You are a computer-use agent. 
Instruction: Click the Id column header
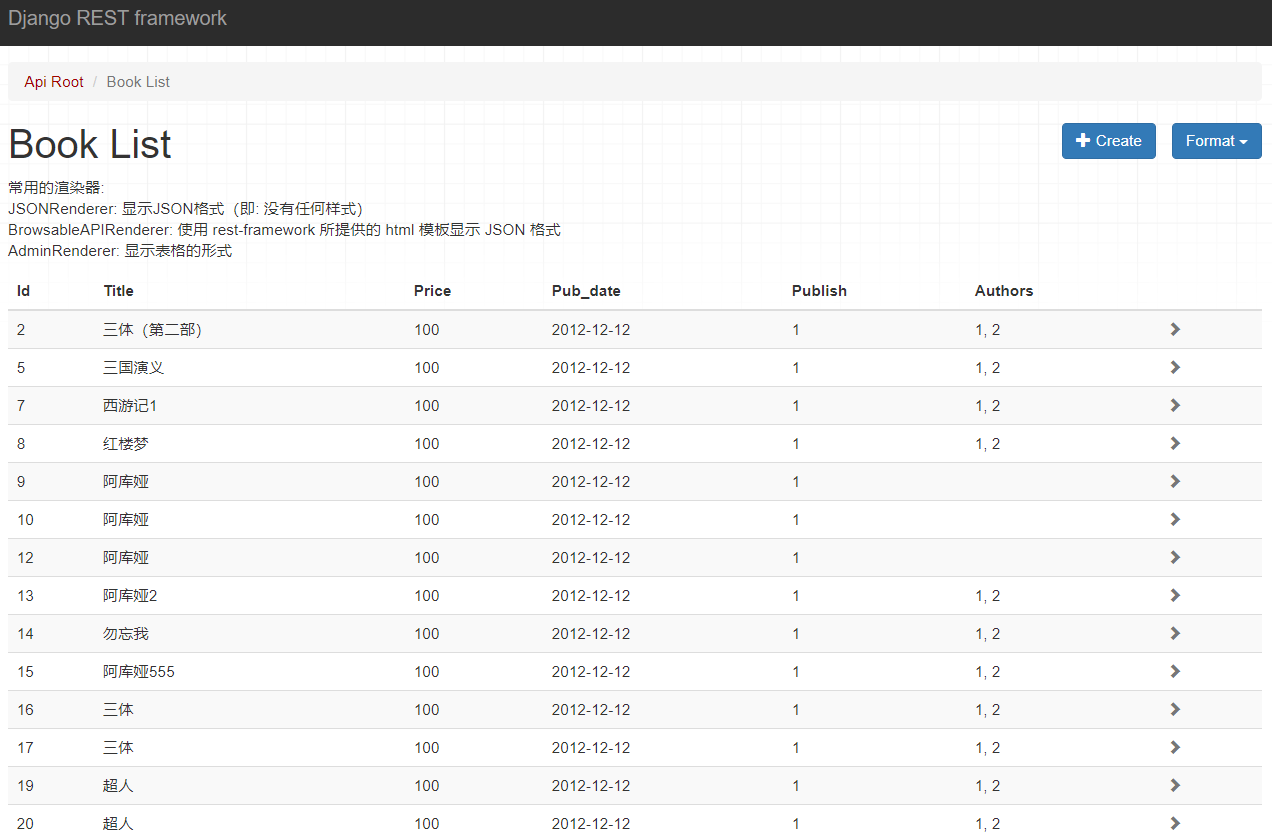(x=23, y=291)
